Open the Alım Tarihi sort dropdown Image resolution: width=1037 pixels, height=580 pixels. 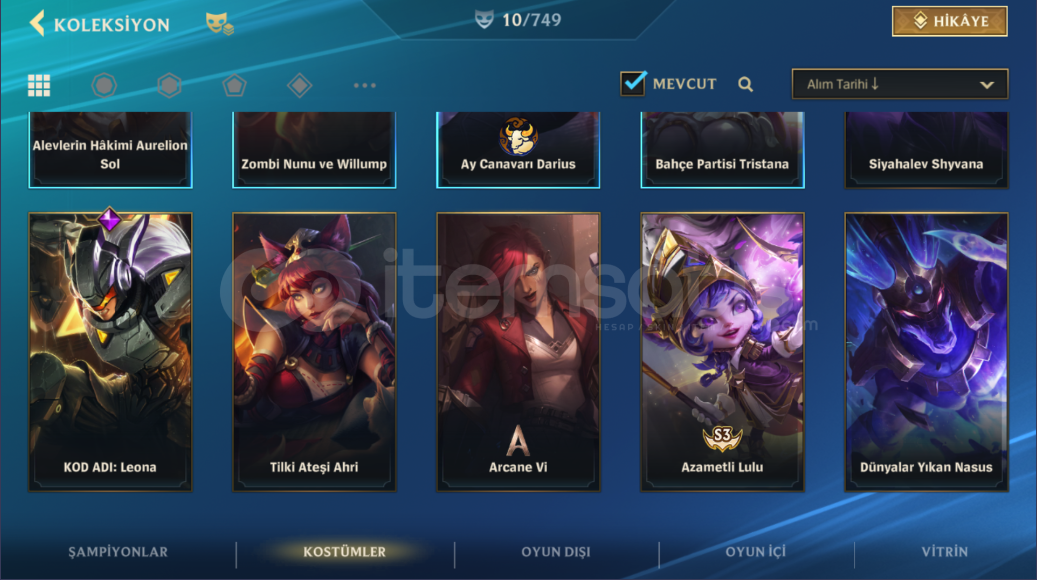pyautogui.click(x=899, y=84)
